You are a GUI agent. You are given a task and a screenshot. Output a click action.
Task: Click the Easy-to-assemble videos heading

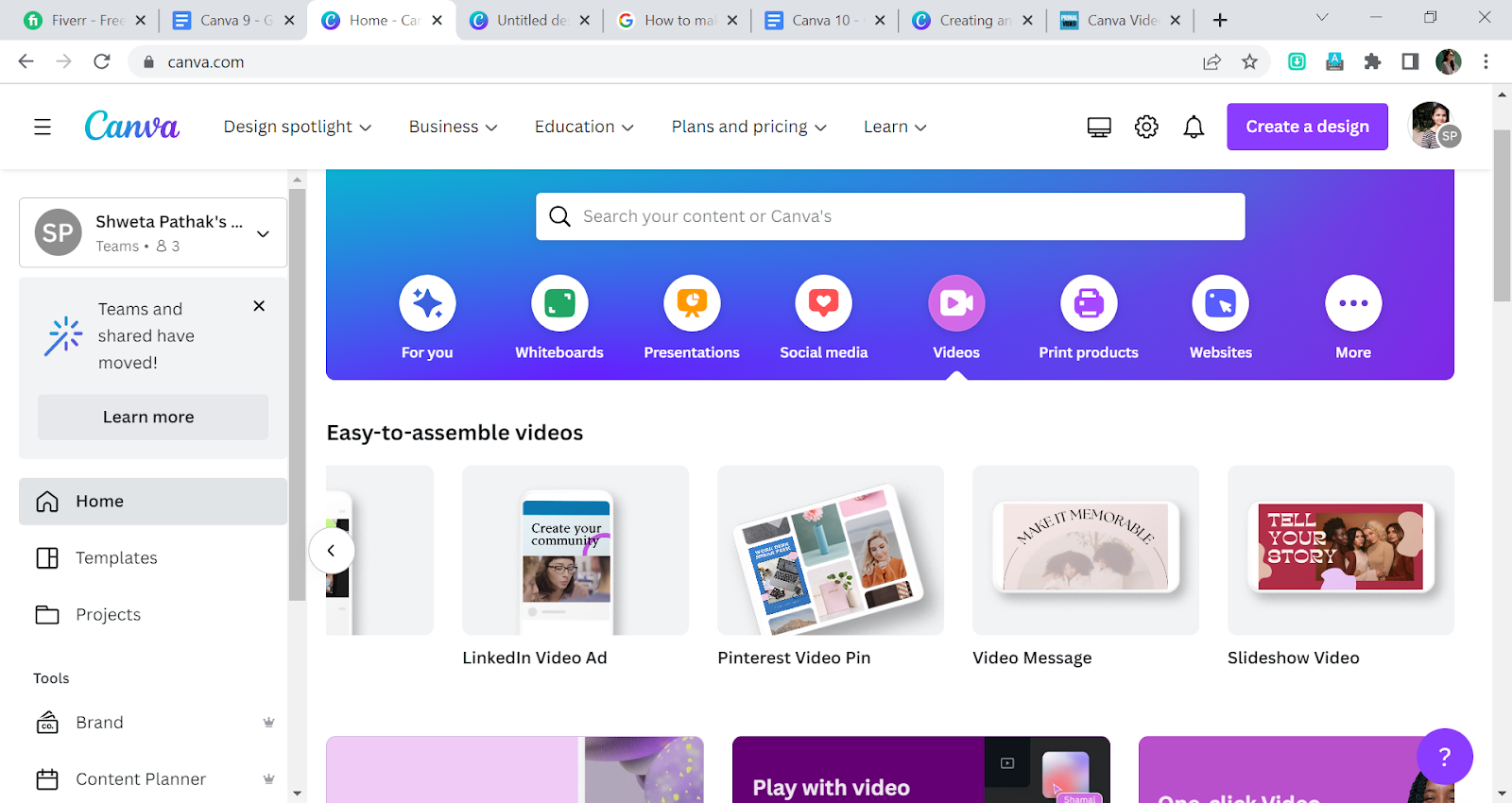pos(455,433)
